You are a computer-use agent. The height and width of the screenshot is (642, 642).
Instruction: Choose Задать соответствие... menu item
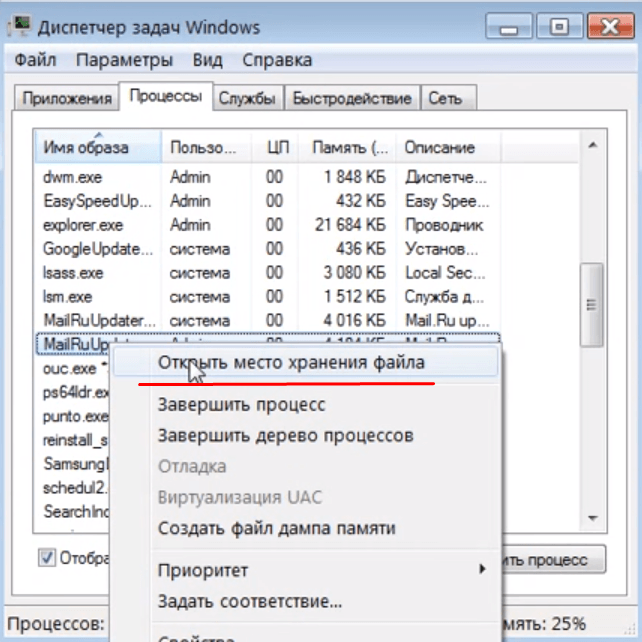tap(305, 601)
